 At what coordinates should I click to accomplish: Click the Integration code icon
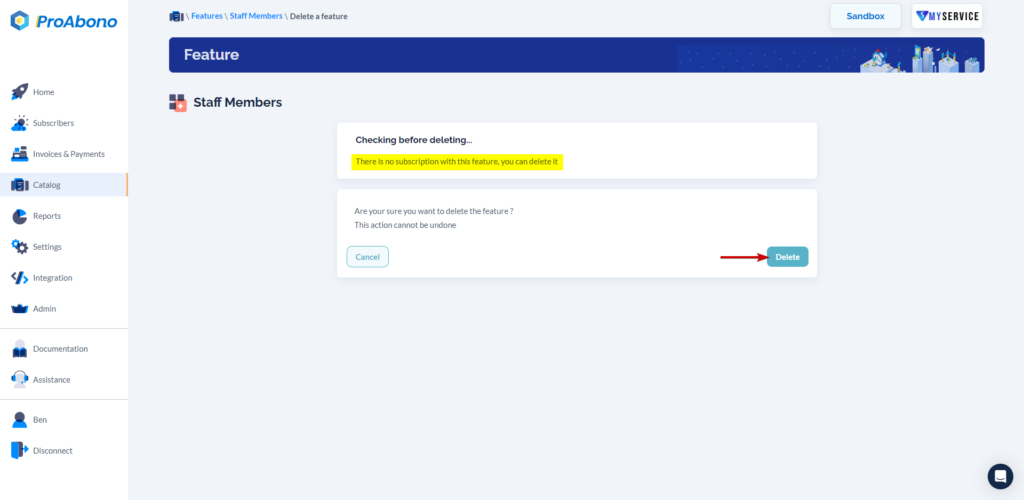click(20, 277)
